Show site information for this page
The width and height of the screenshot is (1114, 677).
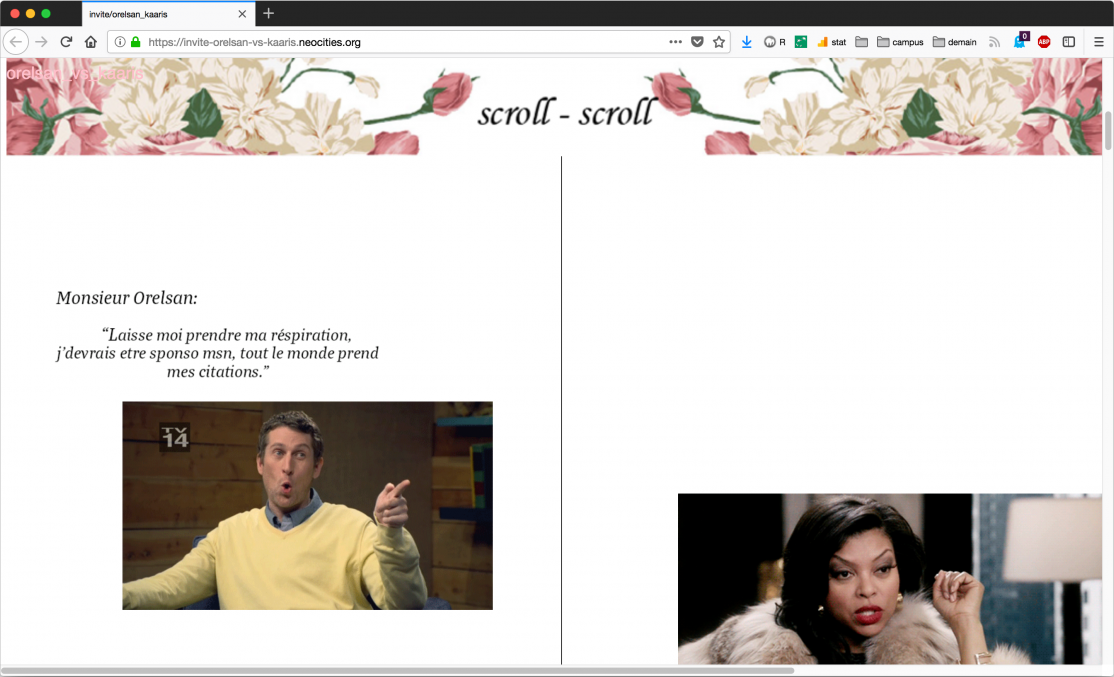(120, 42)
